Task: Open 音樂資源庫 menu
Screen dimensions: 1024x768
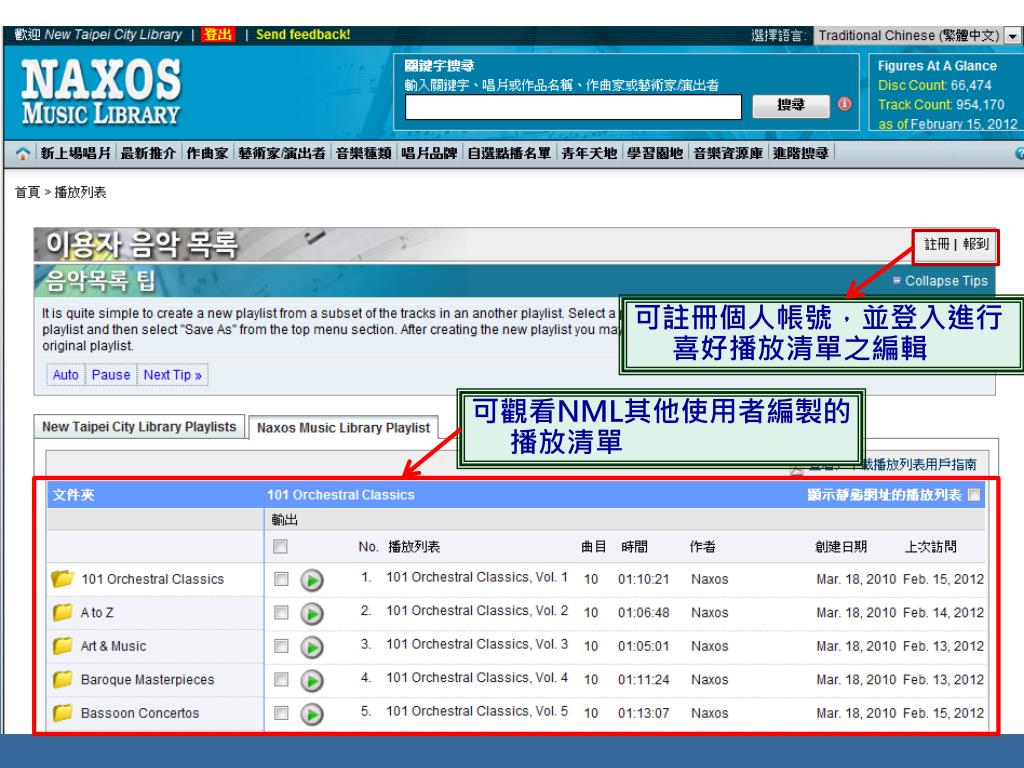Action: coord(728,153)
